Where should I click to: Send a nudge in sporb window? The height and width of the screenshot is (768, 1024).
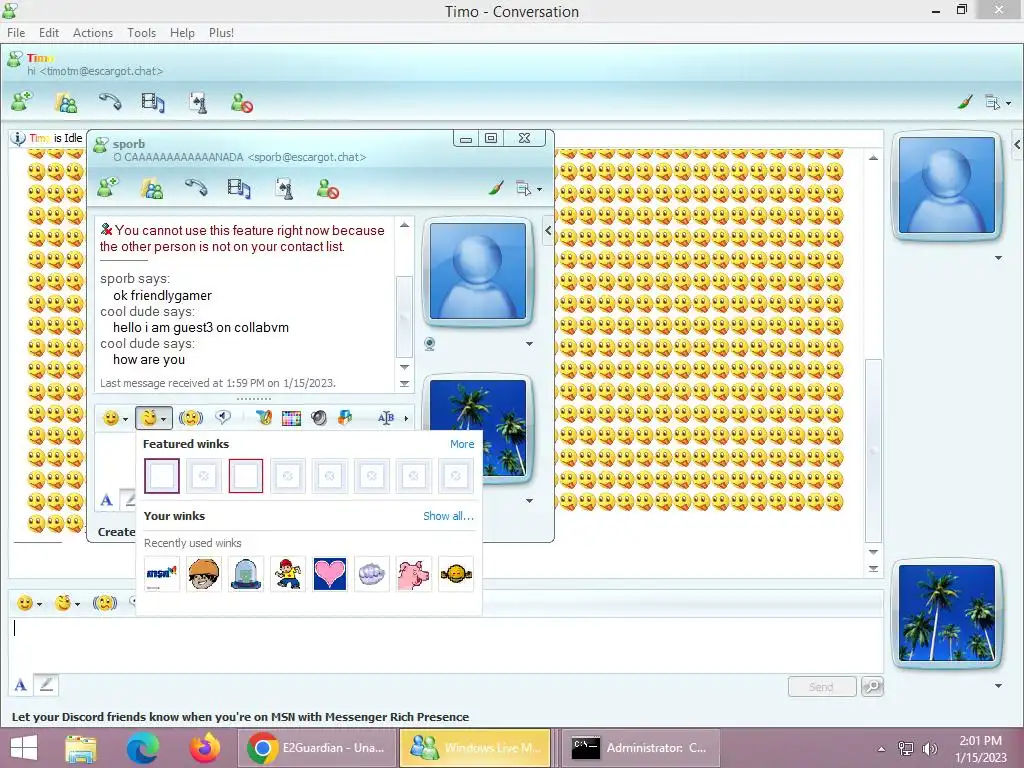[x=191, y=418]
